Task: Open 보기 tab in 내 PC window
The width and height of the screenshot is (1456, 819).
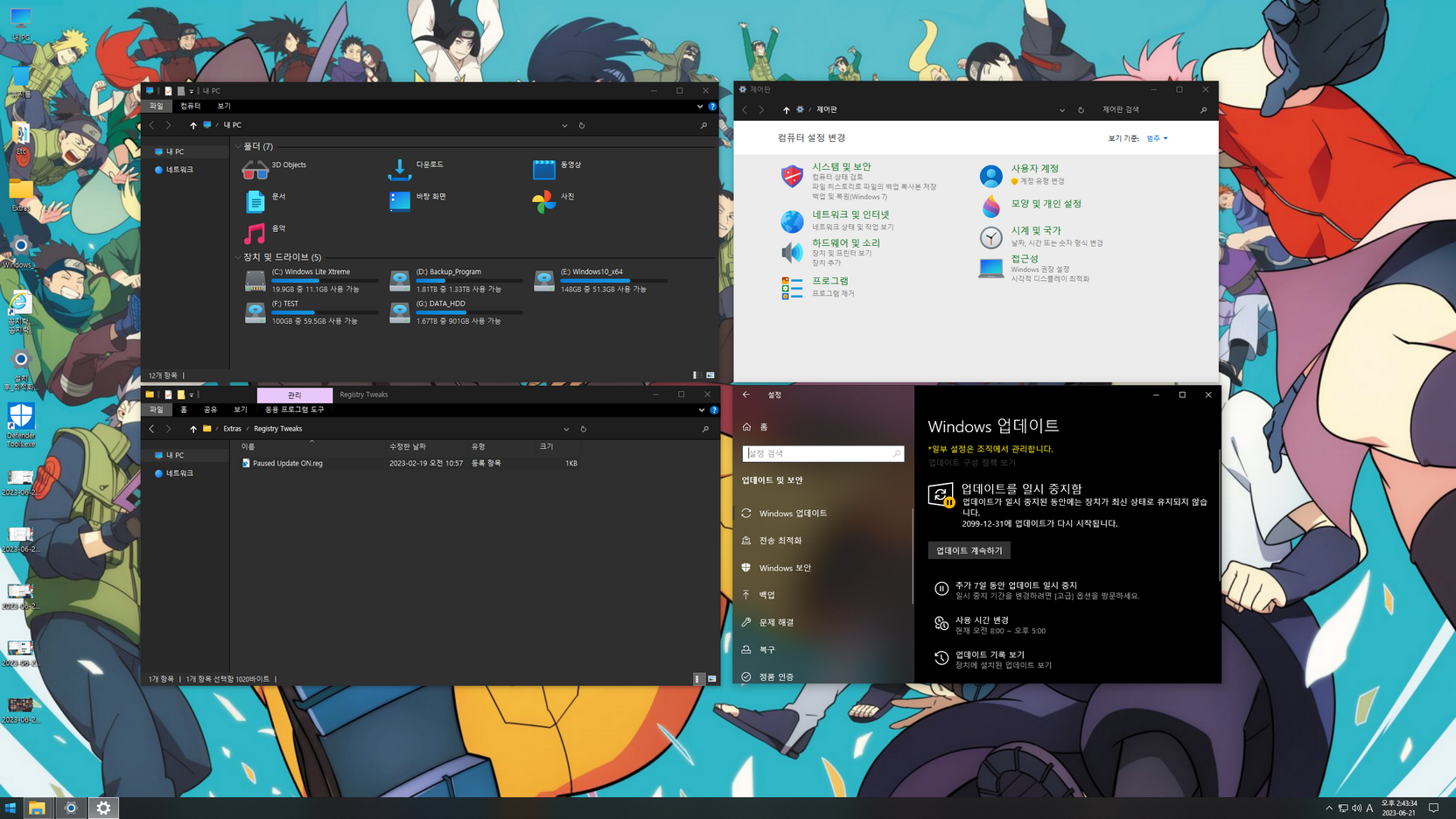Action: click(224, 106)
